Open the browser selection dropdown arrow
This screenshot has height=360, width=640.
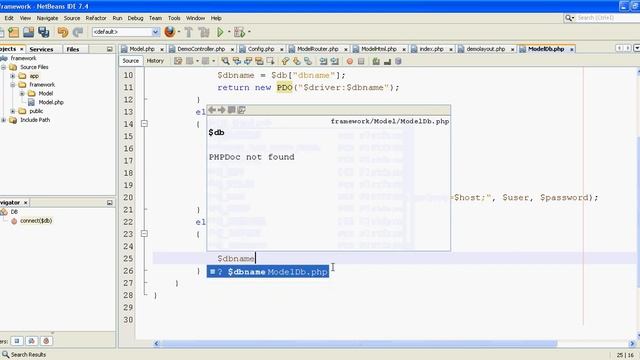pyautogui.click(x=179, y=32)
